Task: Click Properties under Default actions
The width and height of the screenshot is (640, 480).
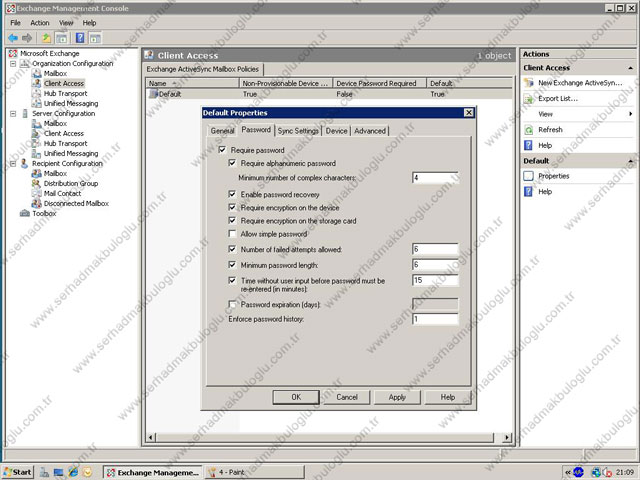Action: [553, 176]
